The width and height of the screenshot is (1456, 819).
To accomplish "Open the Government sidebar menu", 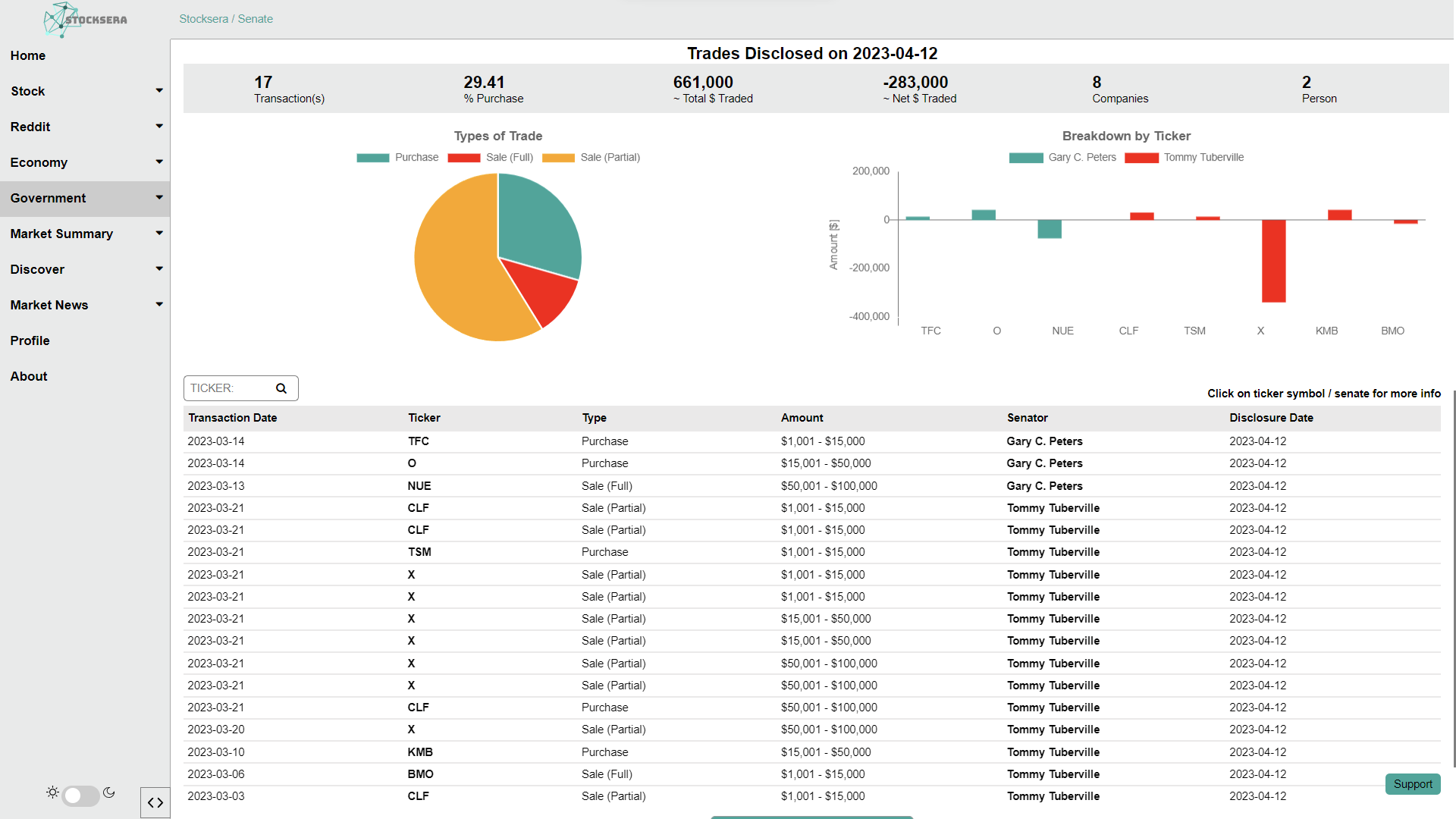I will pyautogui.click(x=49, y=198).
